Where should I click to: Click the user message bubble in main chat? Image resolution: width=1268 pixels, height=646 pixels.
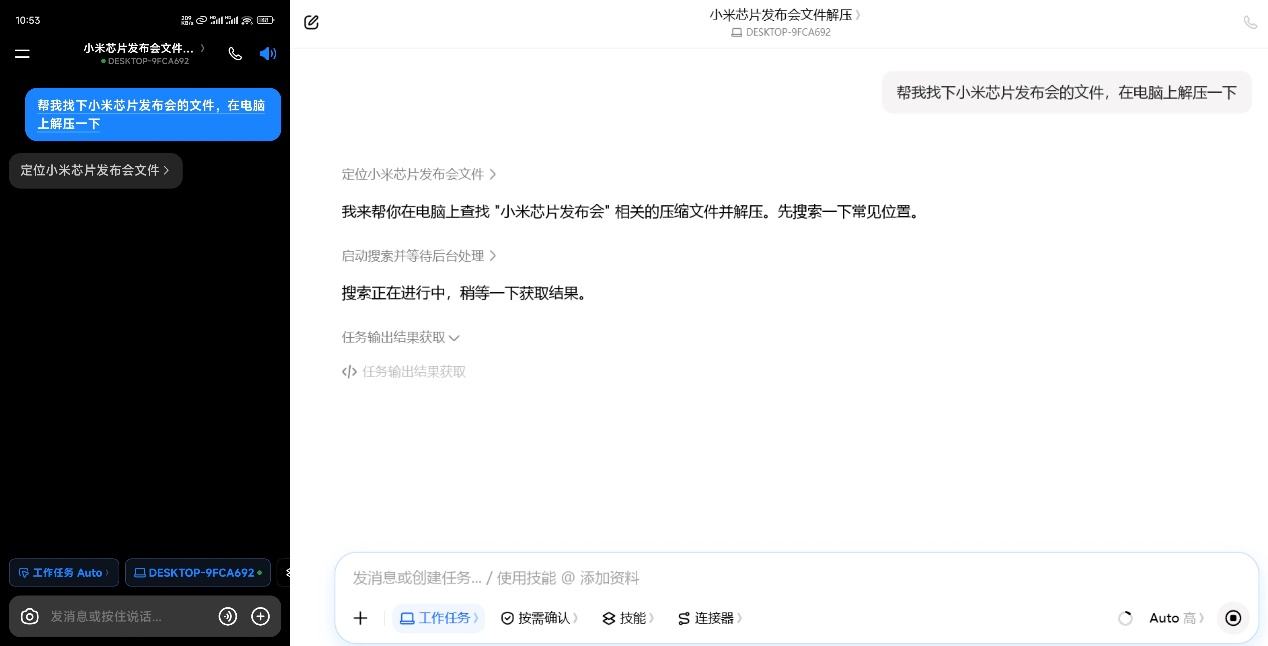(x=1066, y=93)
